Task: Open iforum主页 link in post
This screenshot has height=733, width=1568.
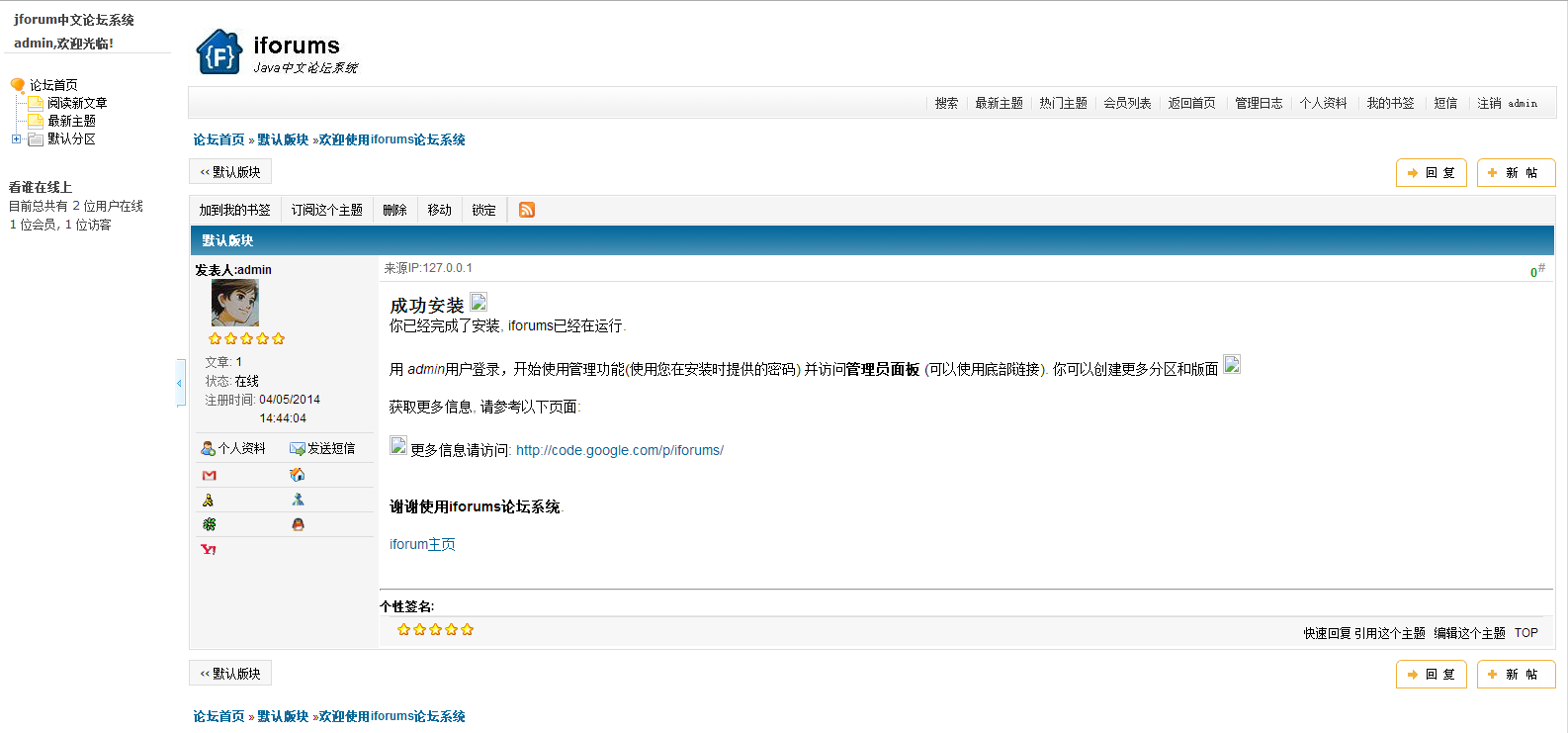Action: 422,544
